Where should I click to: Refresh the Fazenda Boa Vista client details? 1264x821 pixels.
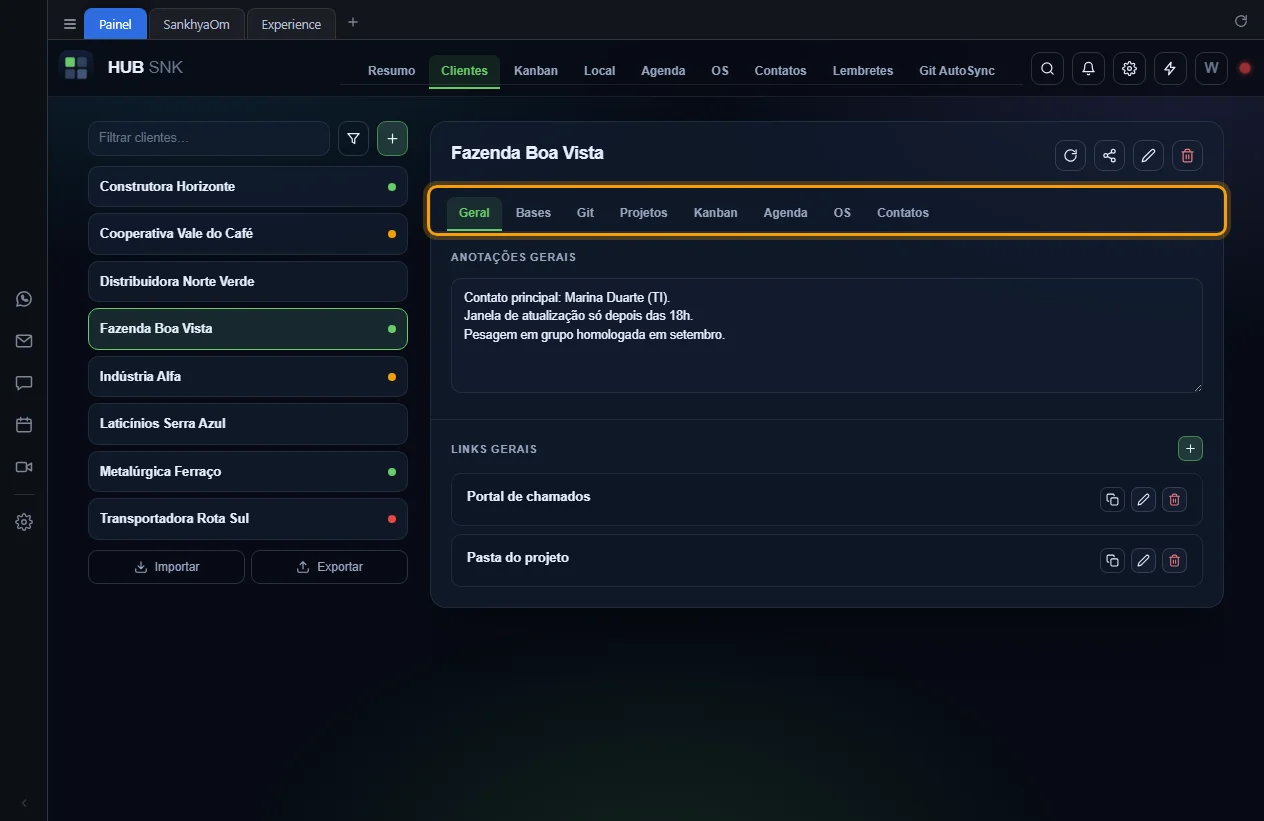[1070, 155]
